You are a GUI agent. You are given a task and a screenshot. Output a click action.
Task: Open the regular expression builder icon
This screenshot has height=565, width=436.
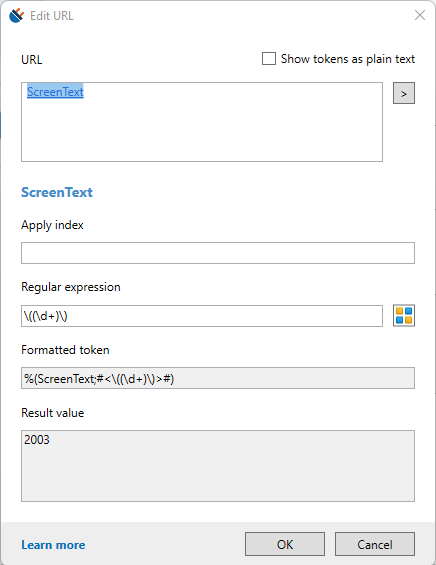pyautogui.click(x=404, y=316)
